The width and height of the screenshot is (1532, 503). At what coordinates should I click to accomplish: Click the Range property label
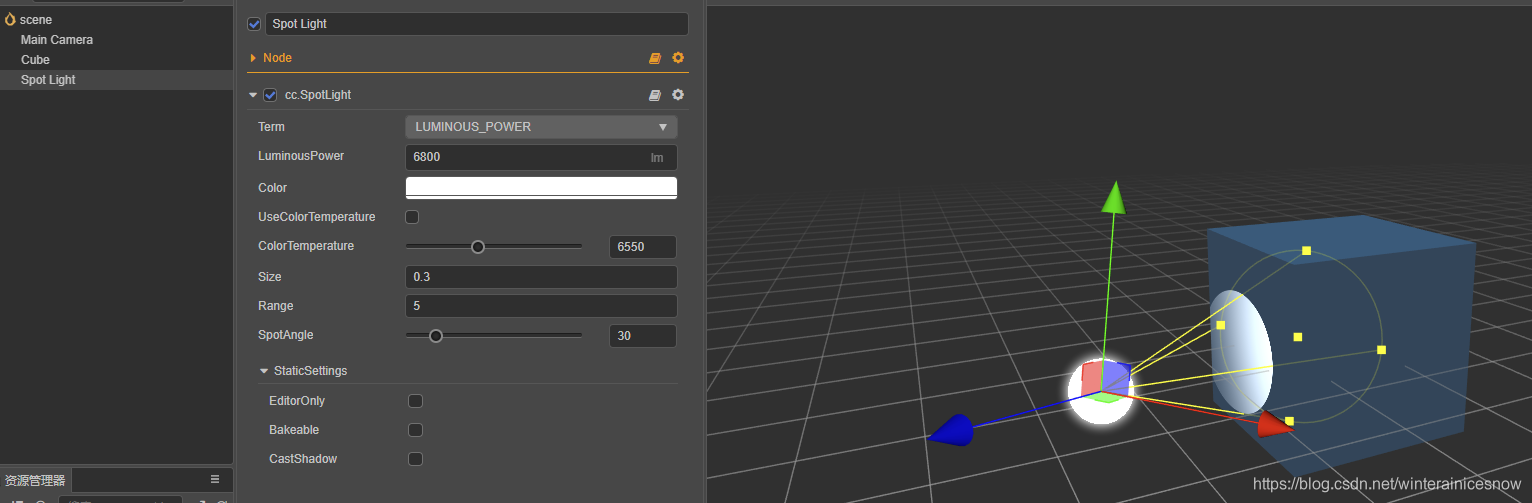pyautogui.click(x=276, y=306)
